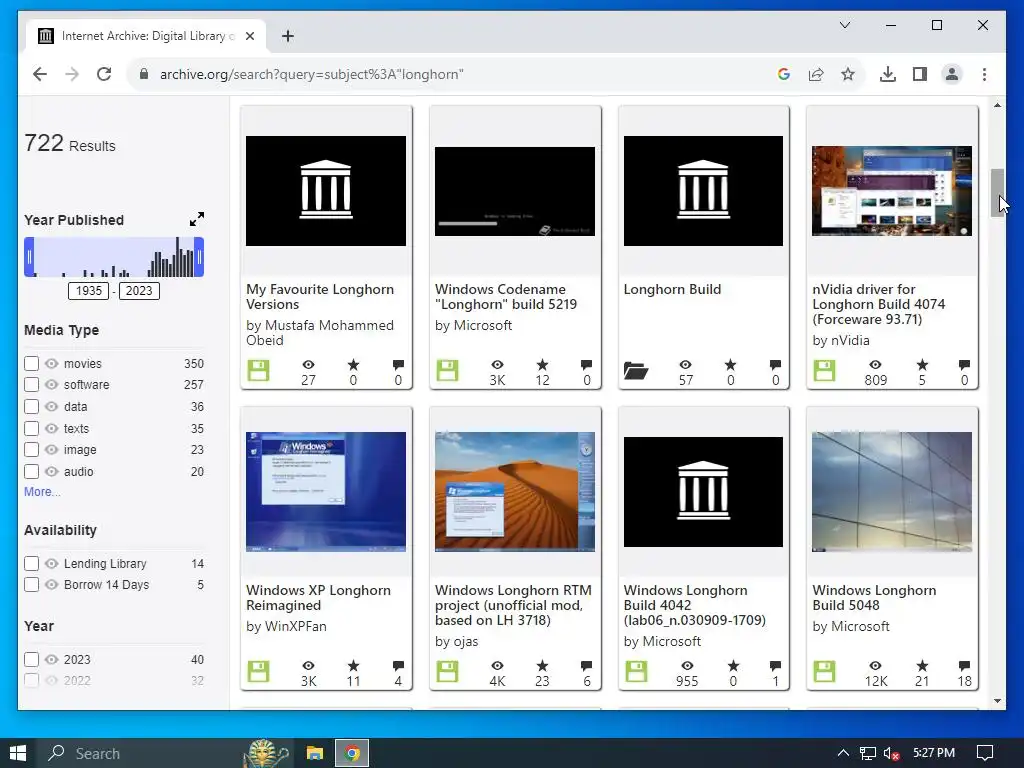
Task: Open Windows Longhorn RTM project title
Action: click(x=513, y=605)
